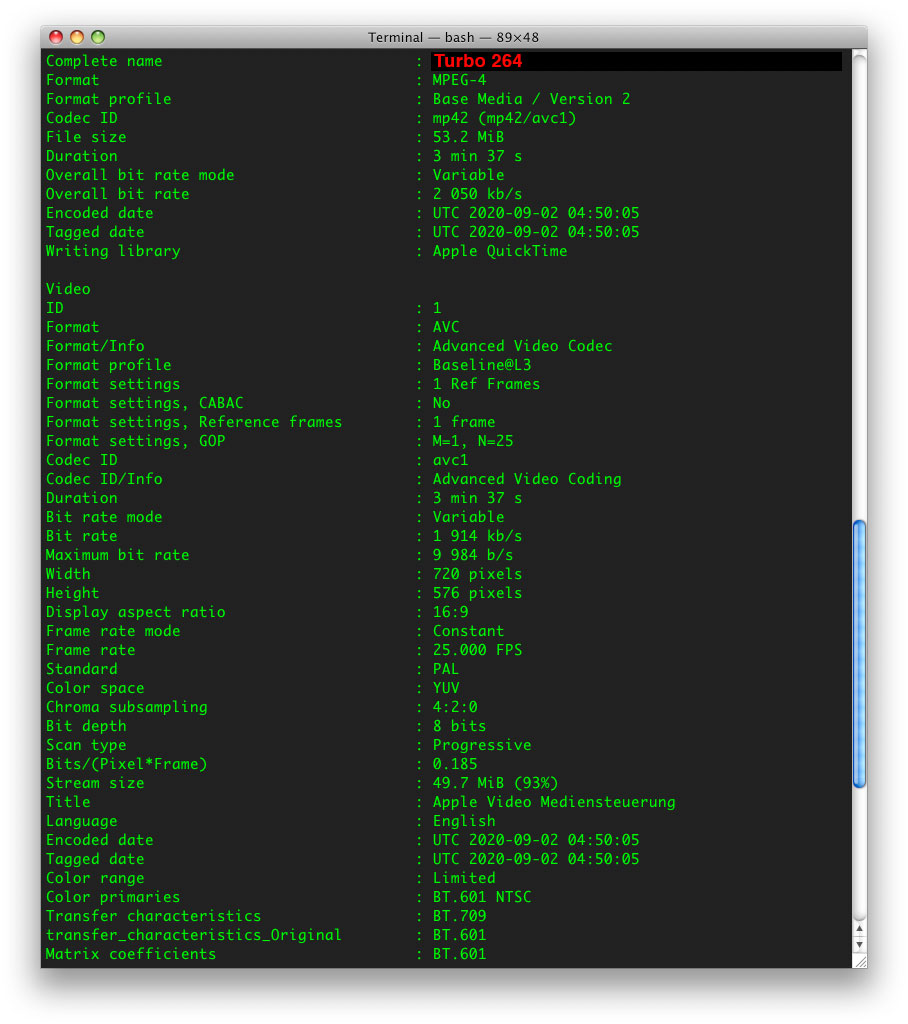Screen dimensions: 908x1024
Task: Select 'BT.601 NTSC' color primaries
Action: click(x=482, y=897)
